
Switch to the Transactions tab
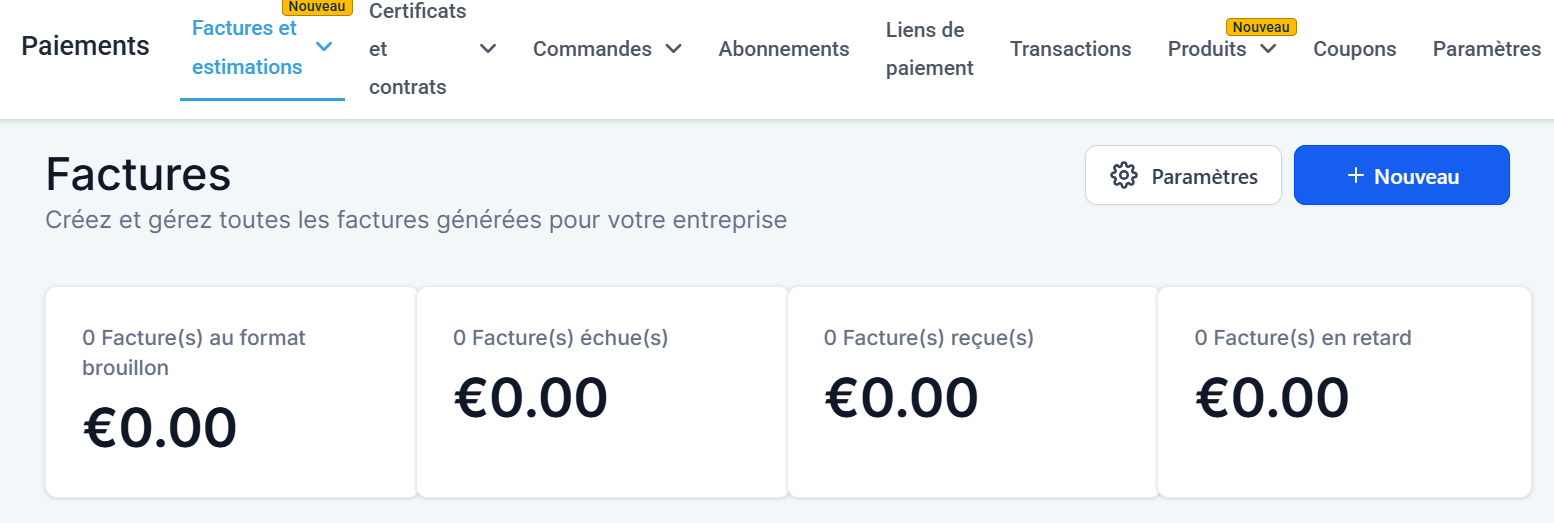pos(1070,49)
